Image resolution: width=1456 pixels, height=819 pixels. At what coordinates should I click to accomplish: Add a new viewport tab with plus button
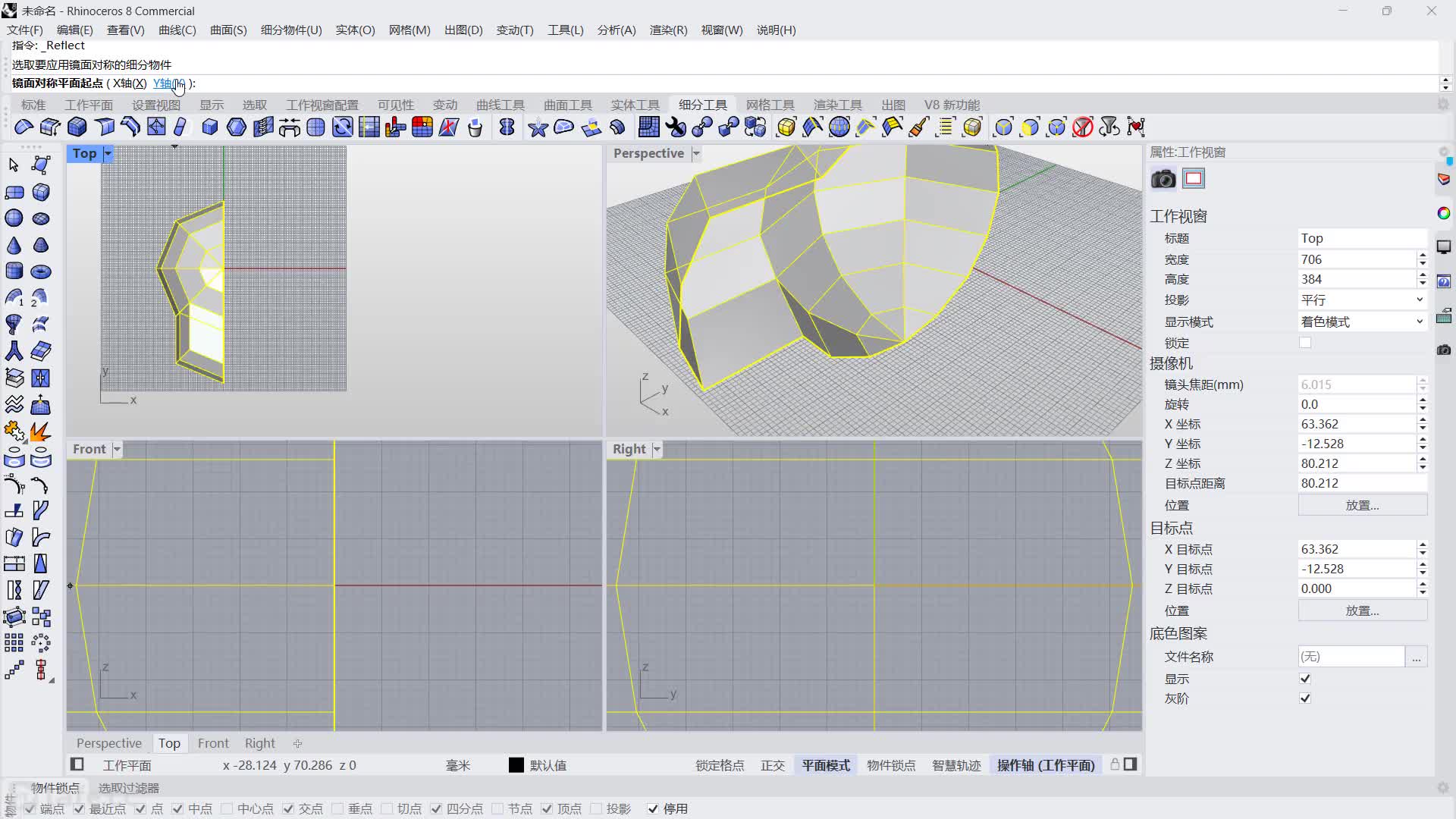297,743
